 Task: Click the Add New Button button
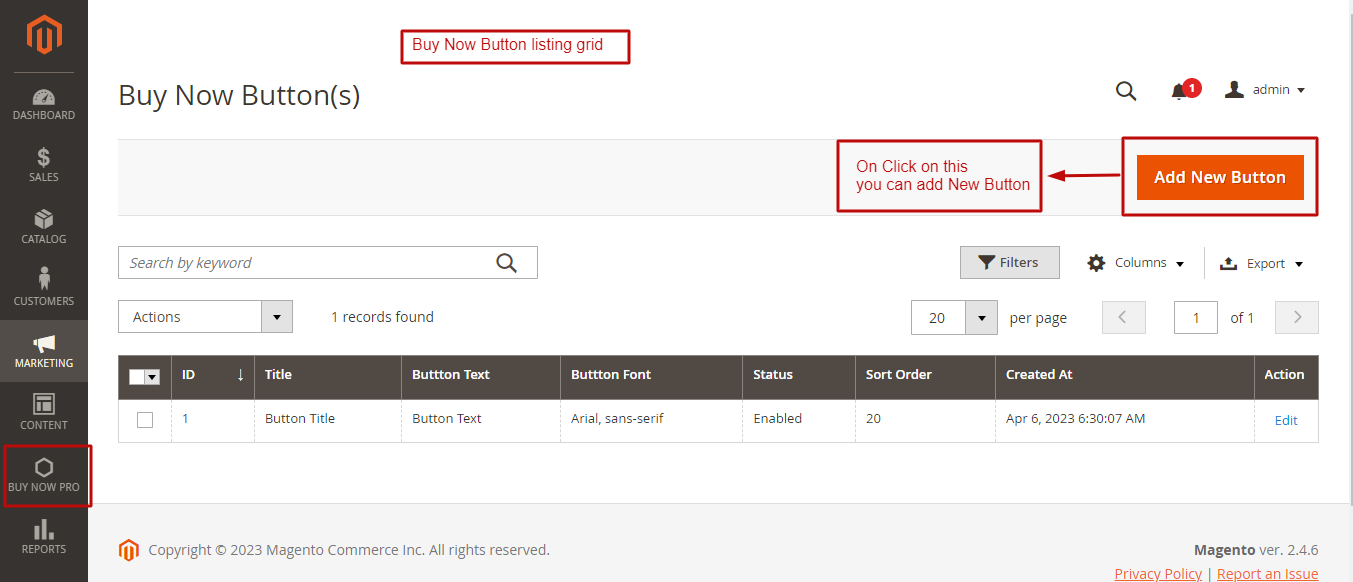pyautogui.click(x=1220, y=177)
